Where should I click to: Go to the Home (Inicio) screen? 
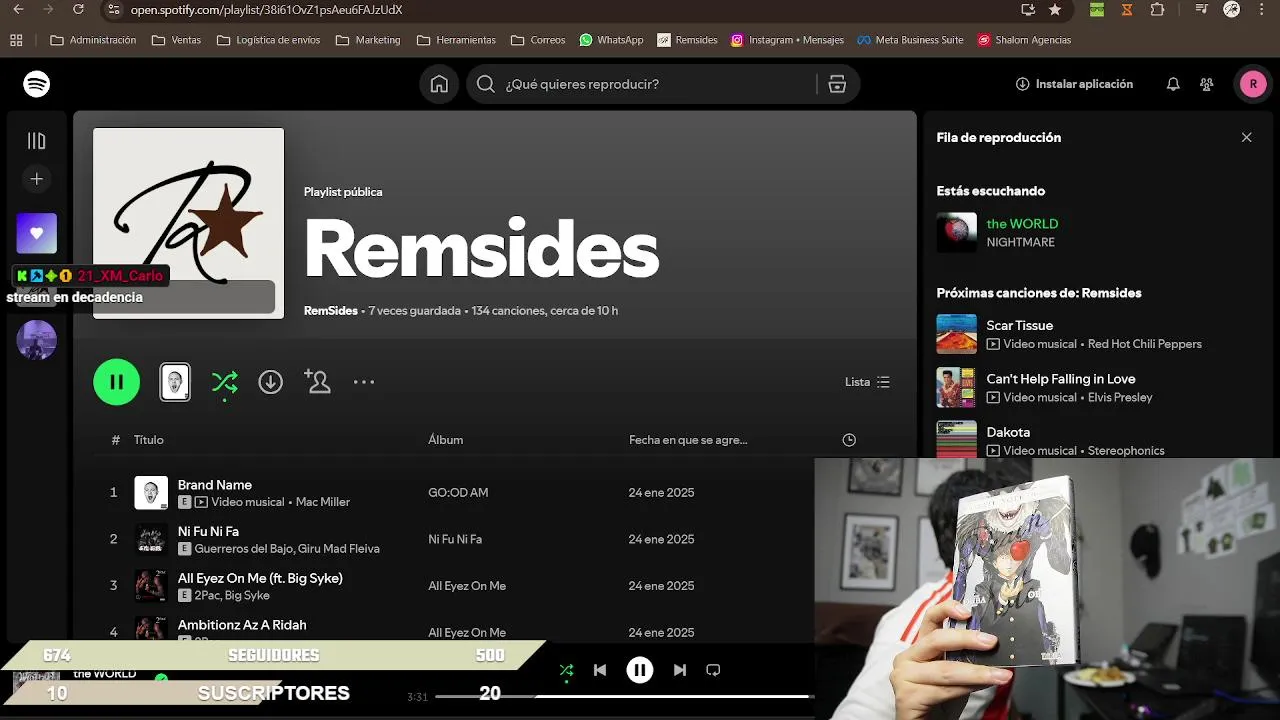(x=439, y=84)
